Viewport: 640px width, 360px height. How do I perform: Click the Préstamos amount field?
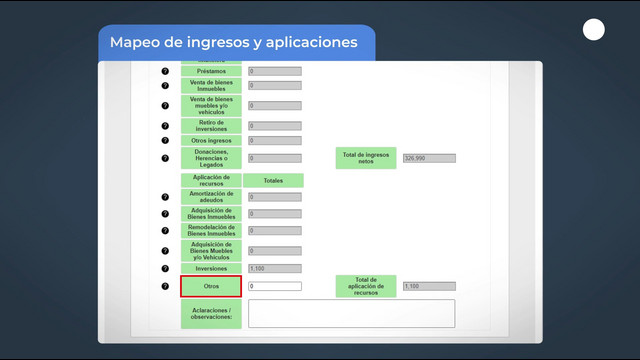click(x=275, y=71)
